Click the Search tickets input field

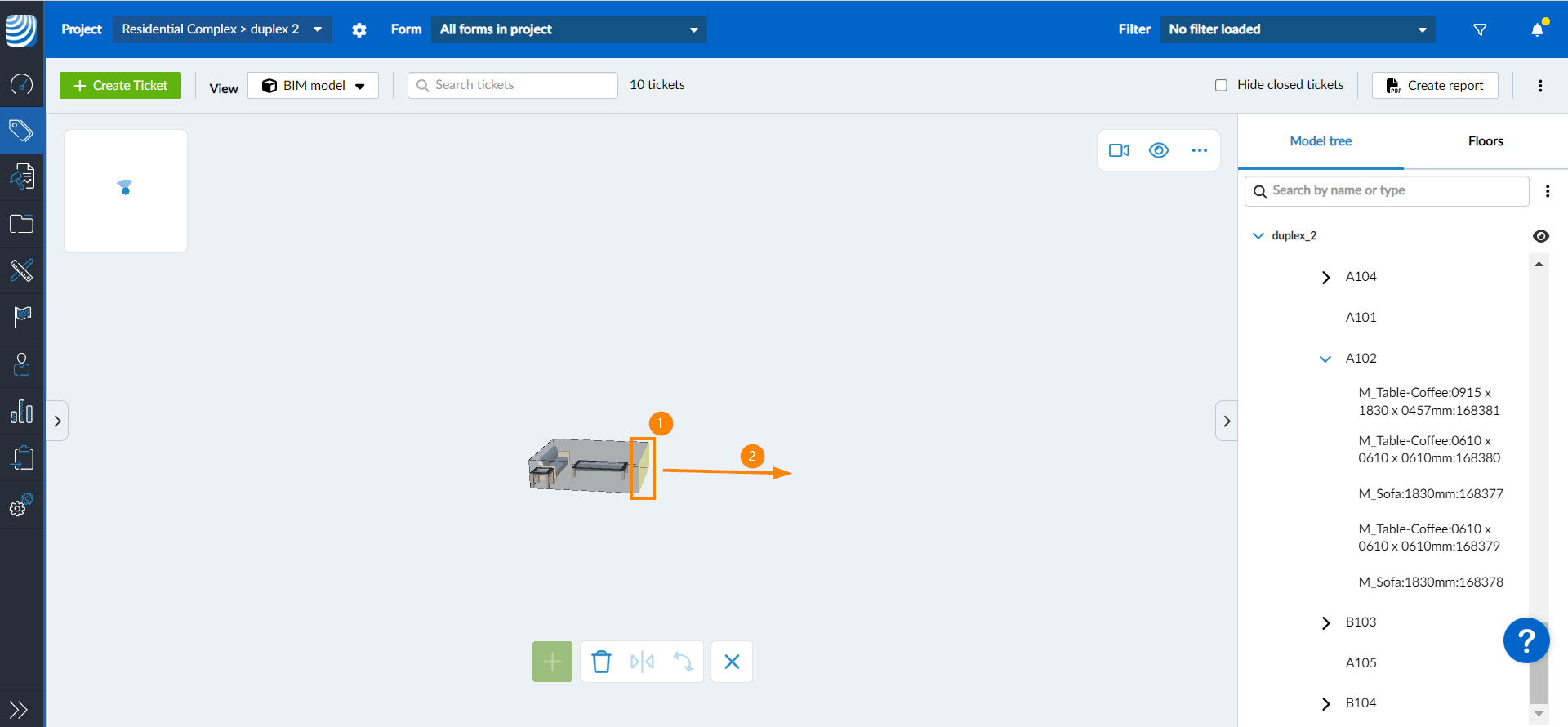point(513,85)
